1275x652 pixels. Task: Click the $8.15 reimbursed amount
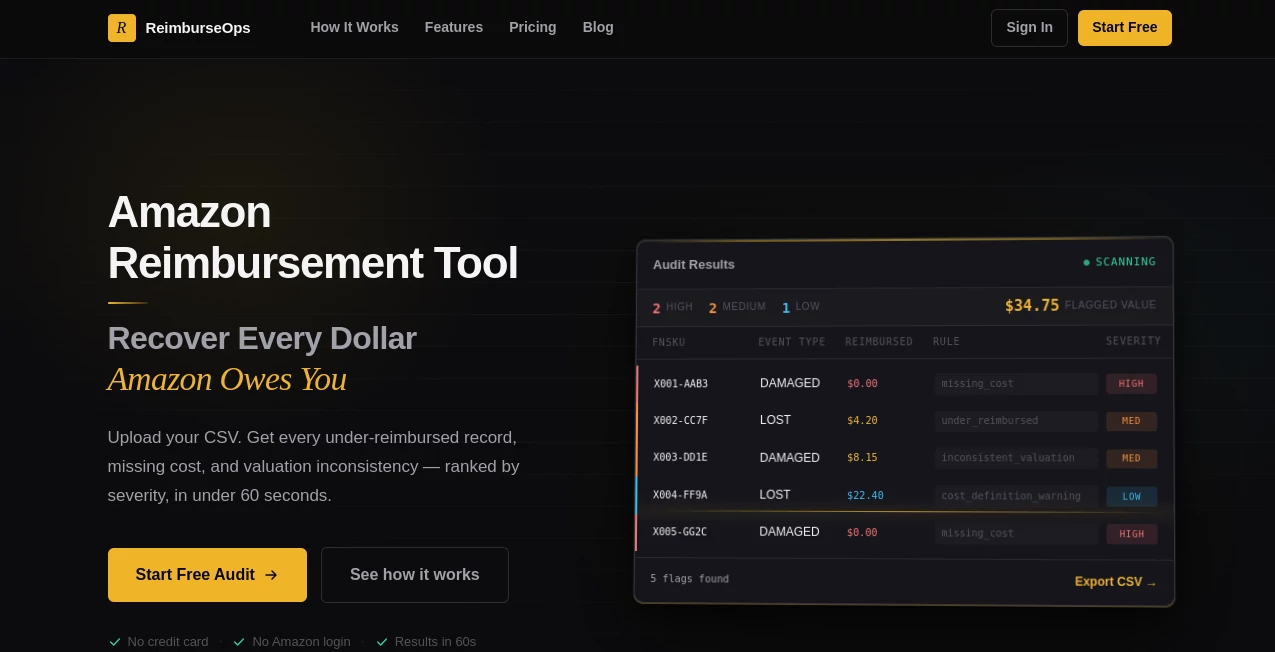862,458
